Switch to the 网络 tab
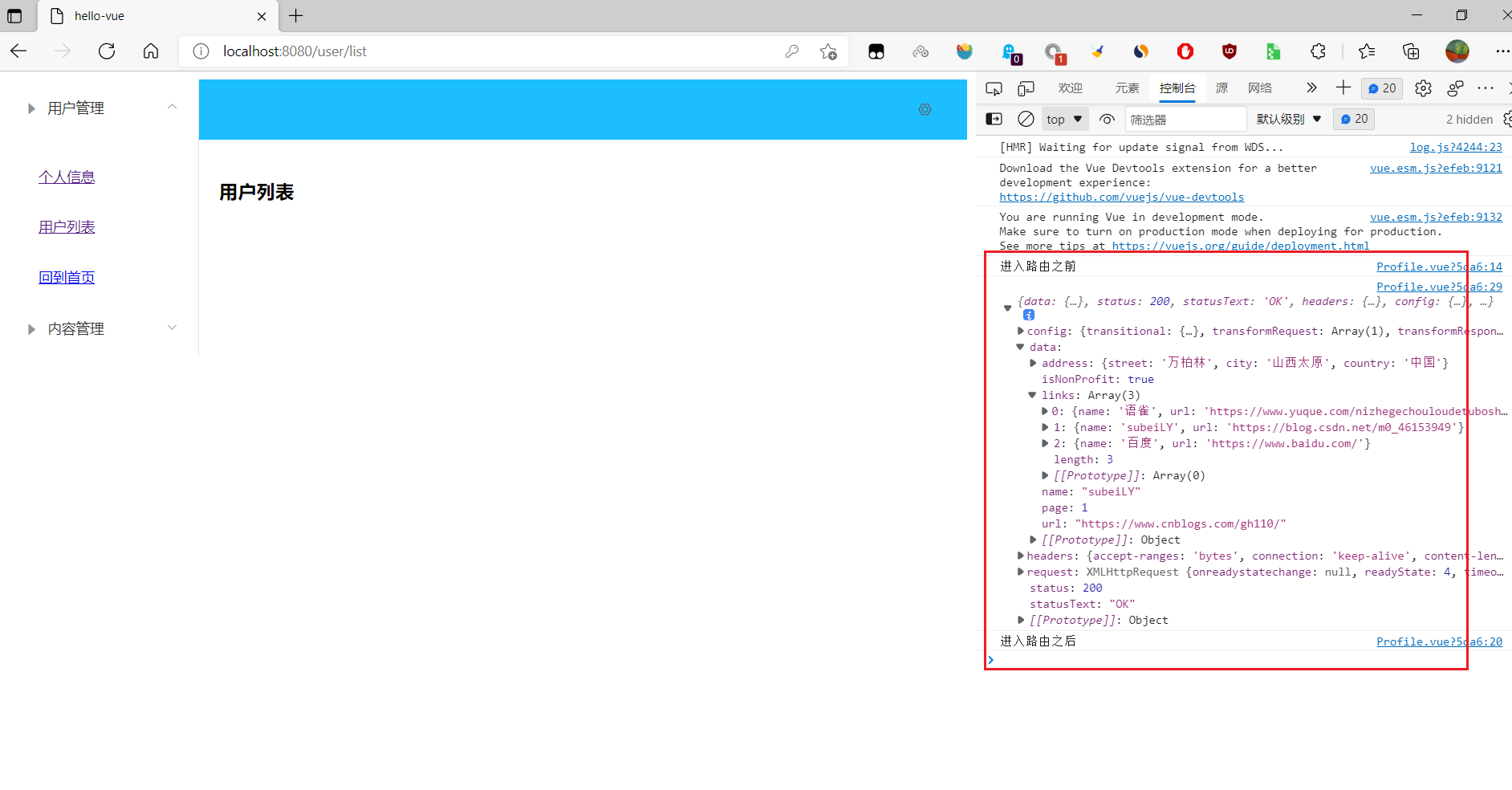Image resolution: width=1512 pixels, height=790 pixels. (x=1259, y=88)
